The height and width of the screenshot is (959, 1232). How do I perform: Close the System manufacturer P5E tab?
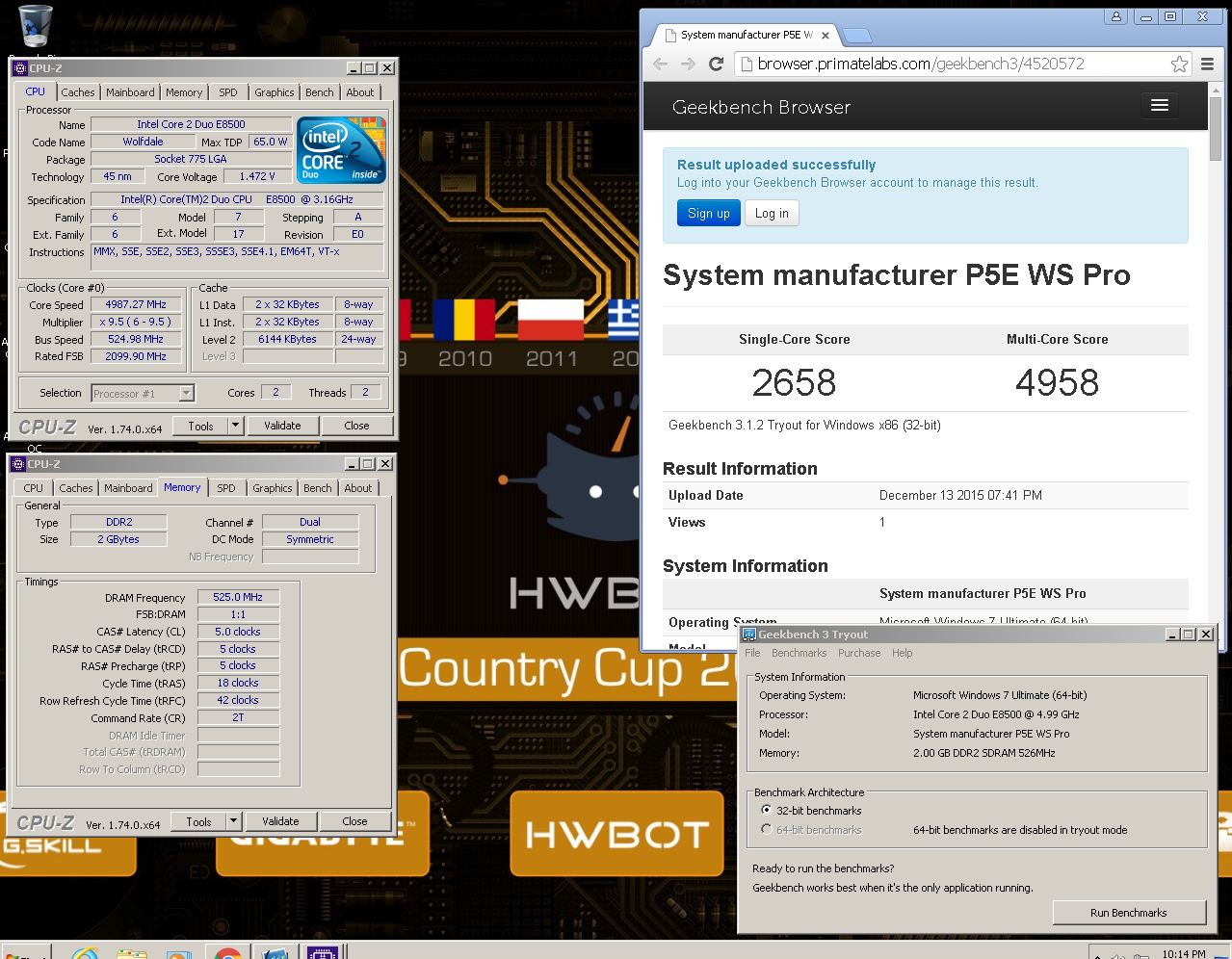(826, 35)
